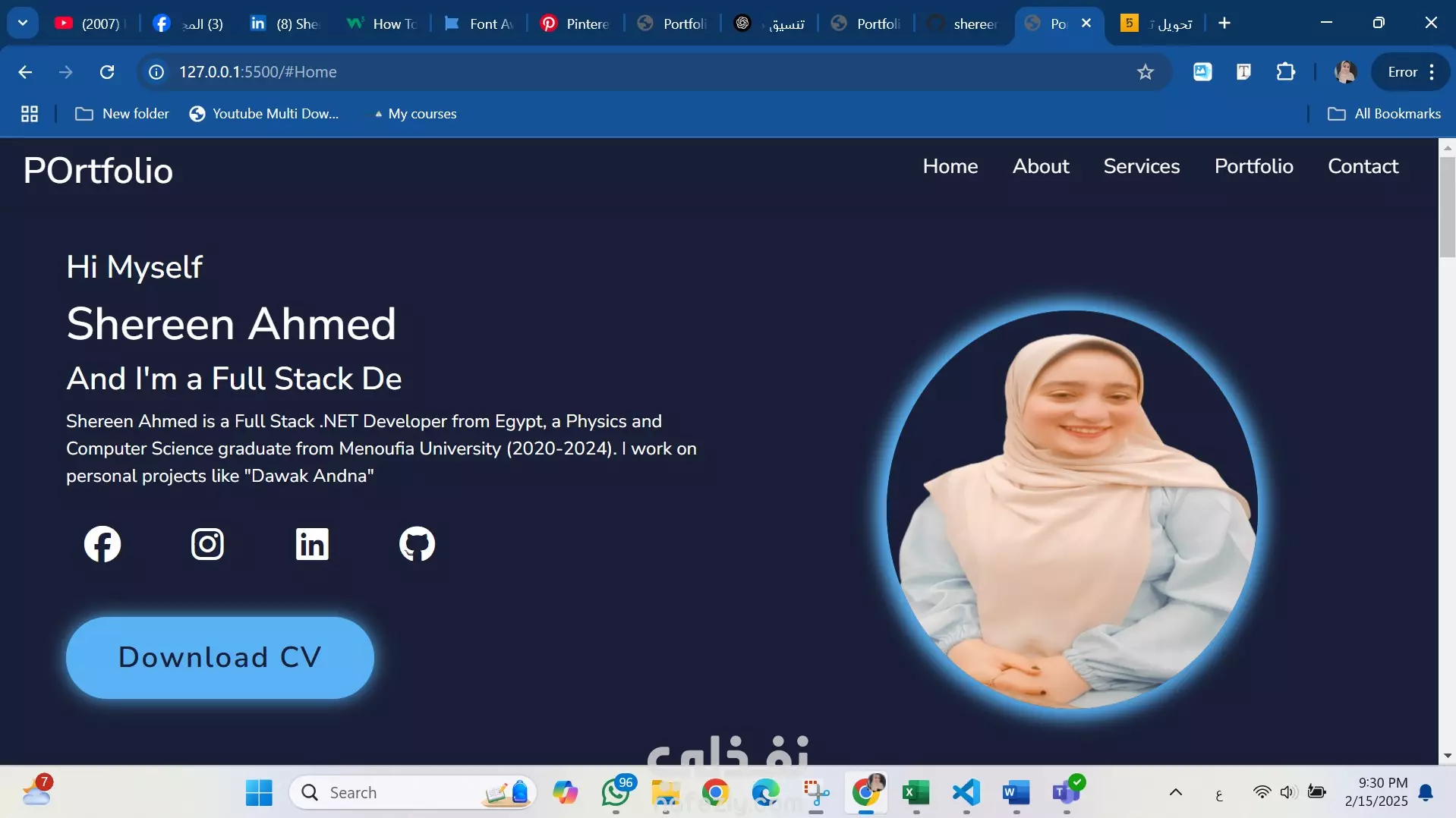Screen dimensions: 1456x818
Task: Click the Download CV button
Action: [220, 657]
